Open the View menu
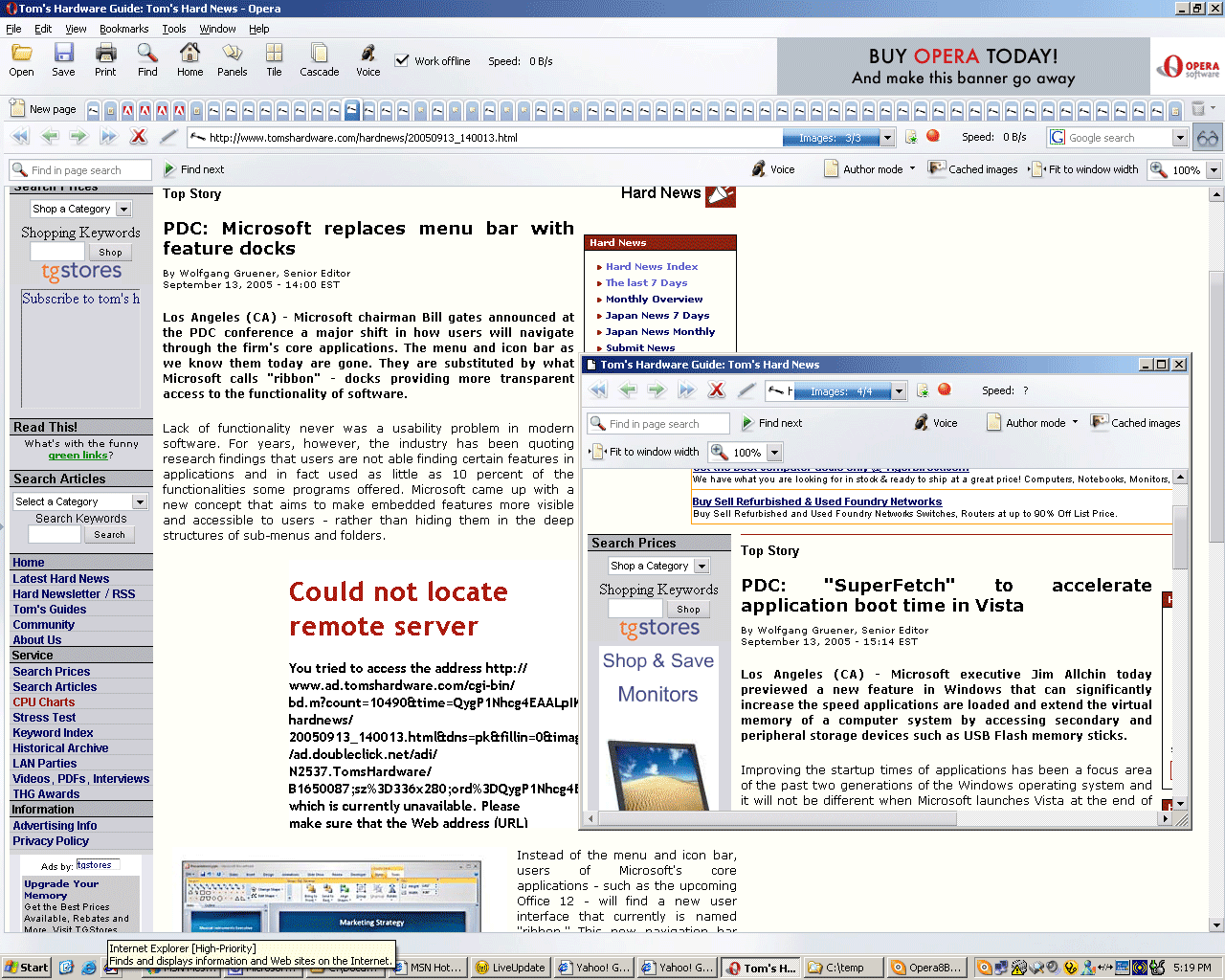The image size is (1225, 980). pos(76,29)
